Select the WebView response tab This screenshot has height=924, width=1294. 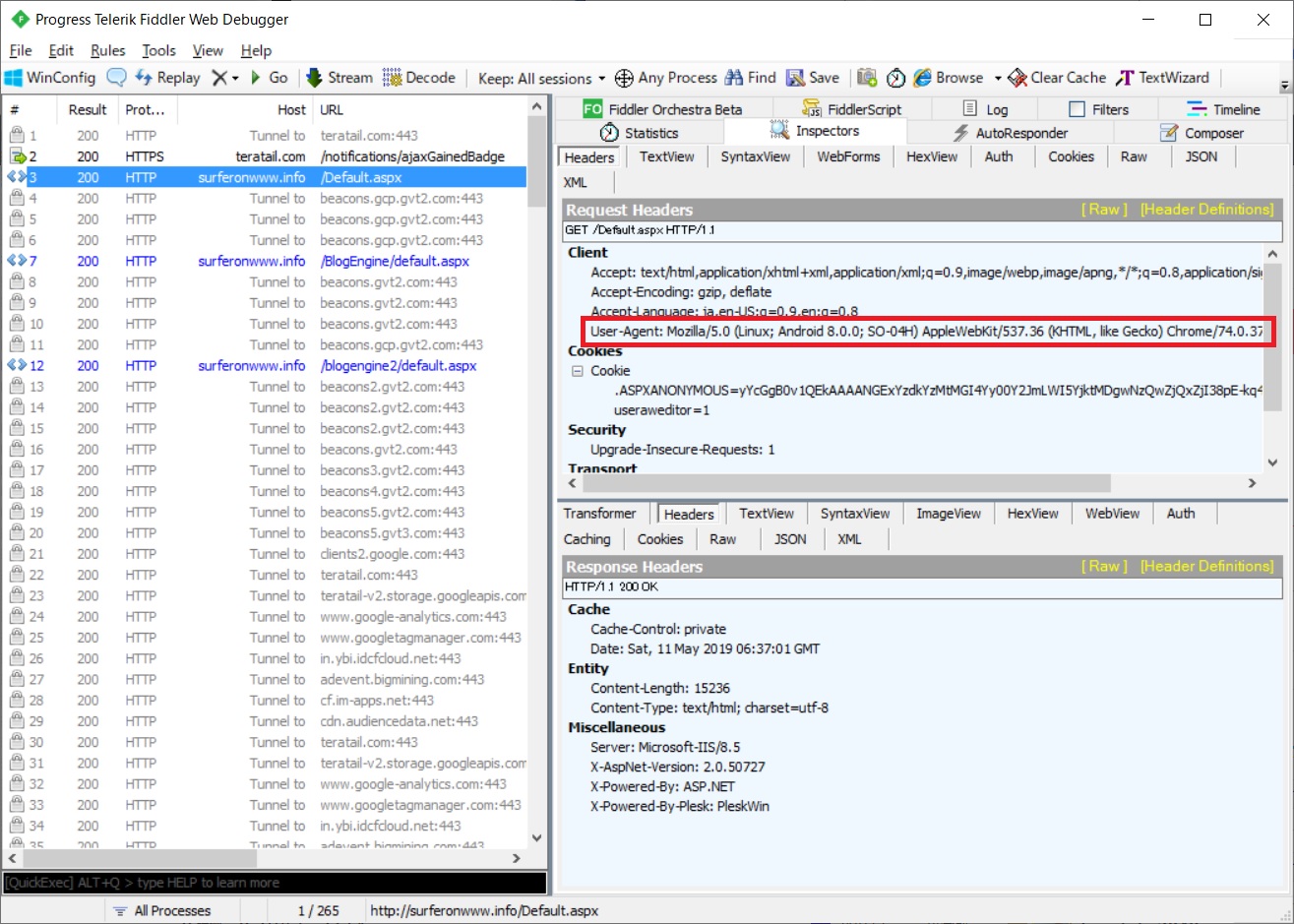1112,514
